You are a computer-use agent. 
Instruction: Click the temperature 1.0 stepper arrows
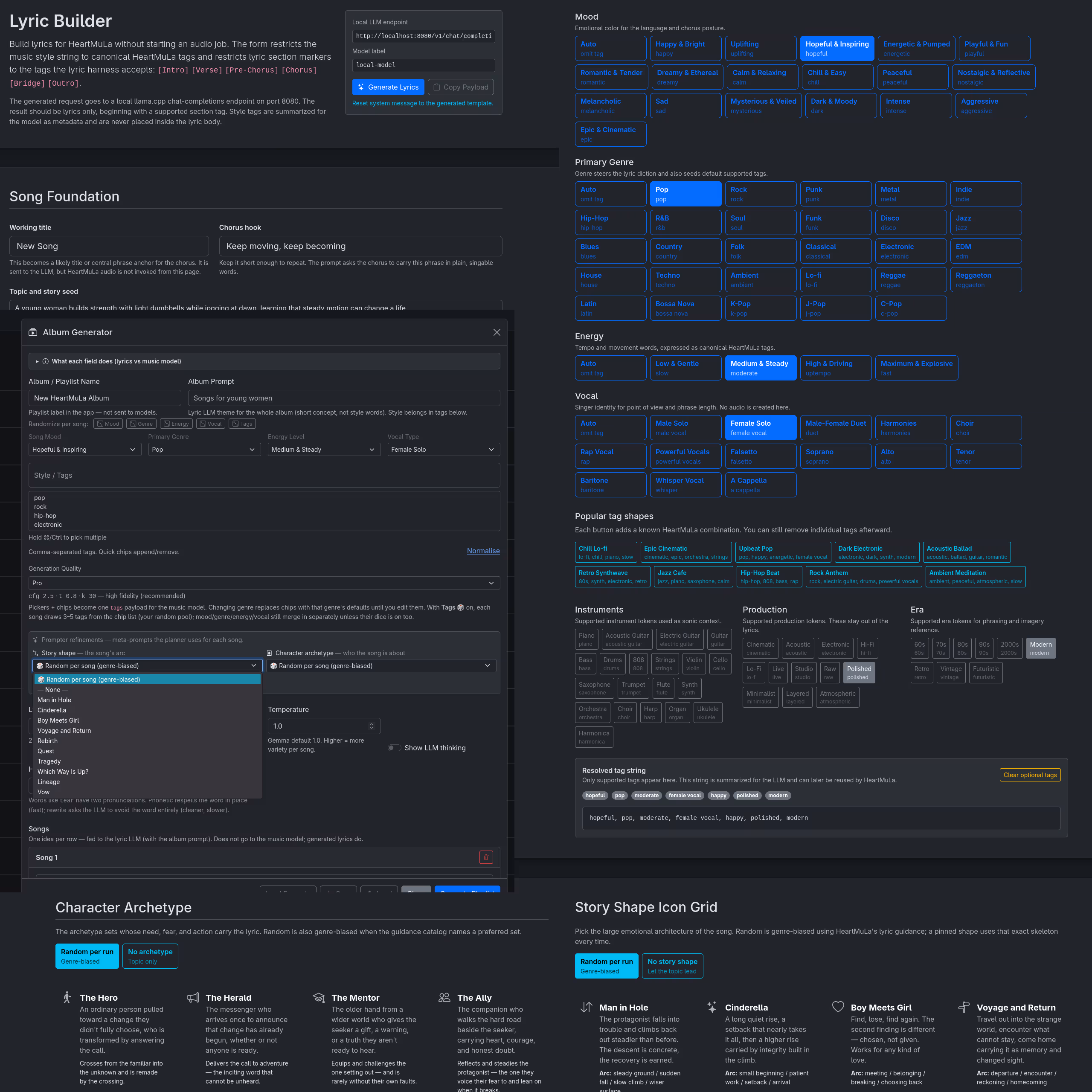(x=372, y=726)
